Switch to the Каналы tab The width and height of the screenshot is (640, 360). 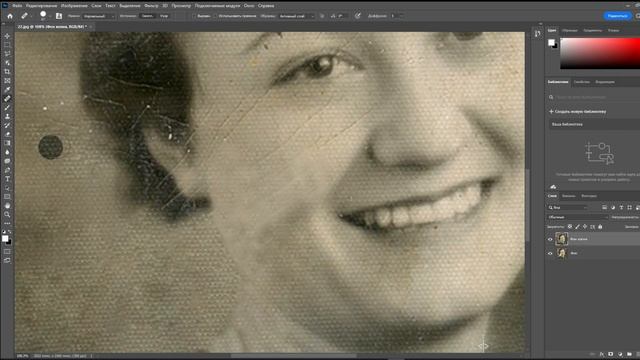pos(569,196)
